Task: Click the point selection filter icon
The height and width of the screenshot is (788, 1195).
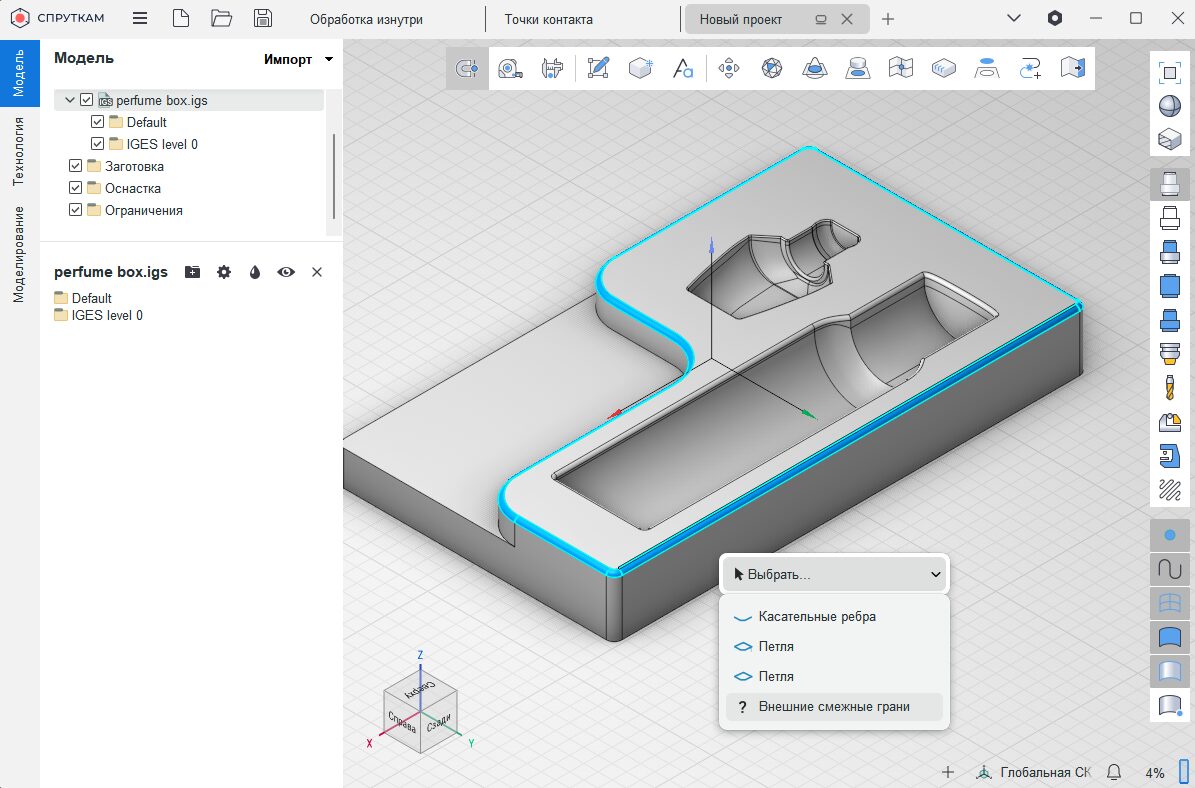Action: point(1168,535)
